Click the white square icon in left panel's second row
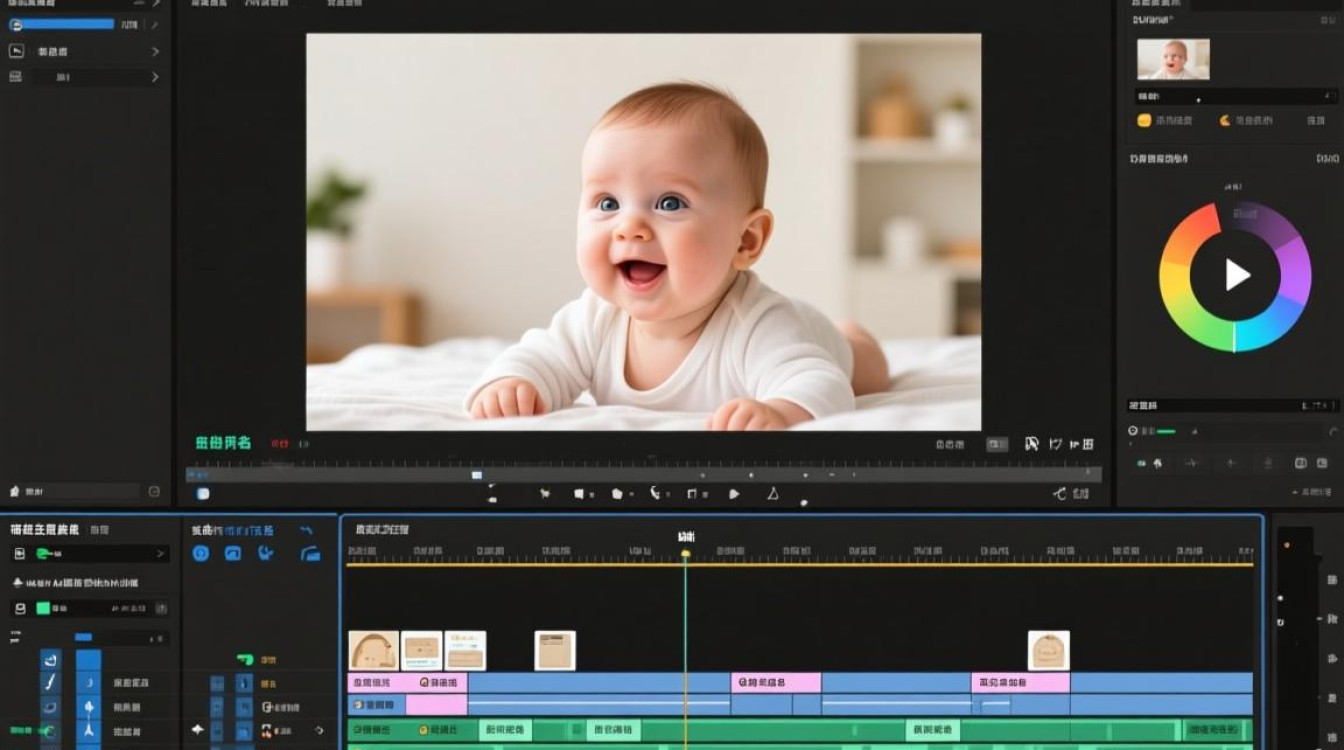 pyautogui.click(x=15, y=51)
